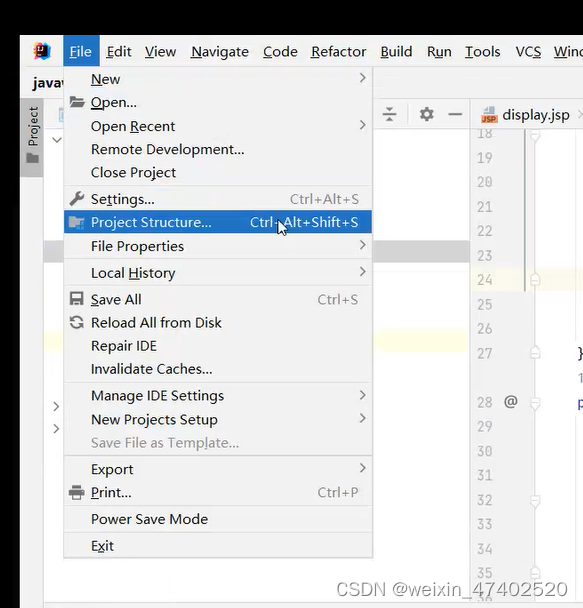Choose Save All
The image size is (583, 608).
click(x=218, y=299)
